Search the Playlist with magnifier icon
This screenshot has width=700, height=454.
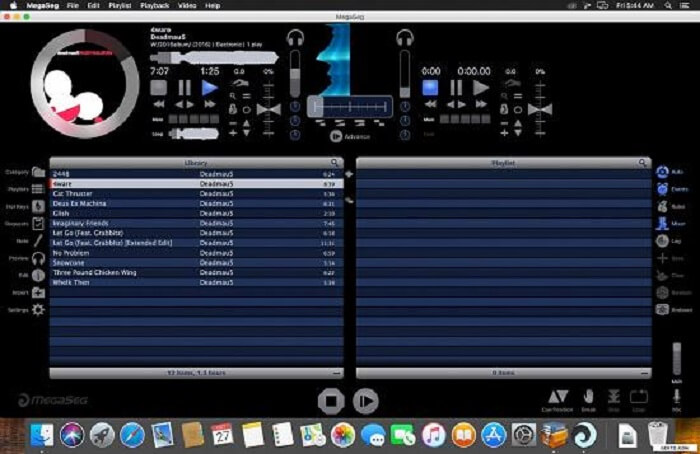[x=642, y=162]
